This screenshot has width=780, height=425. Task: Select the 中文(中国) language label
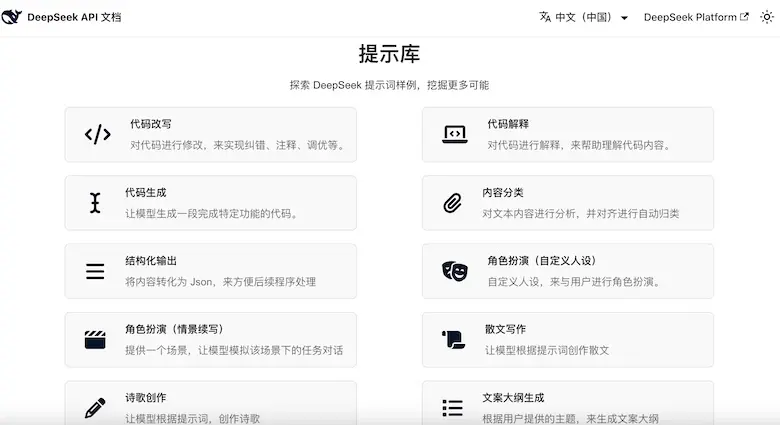point(583,17)
